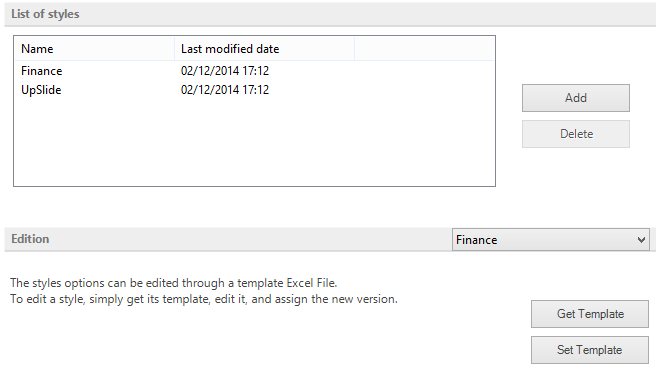Click the List of styles section header
This screenshot has height=371, width=659.
[x=45, y=14]
